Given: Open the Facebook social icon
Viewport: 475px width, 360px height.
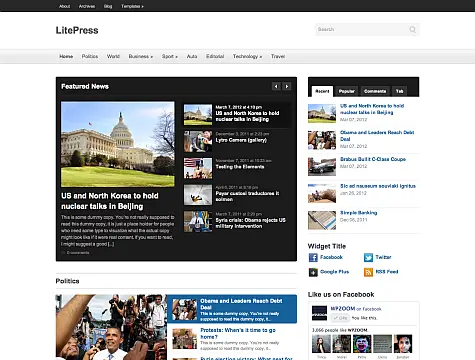Looking at the screenshot, I should pyautogui.click(x=313, y=257).
